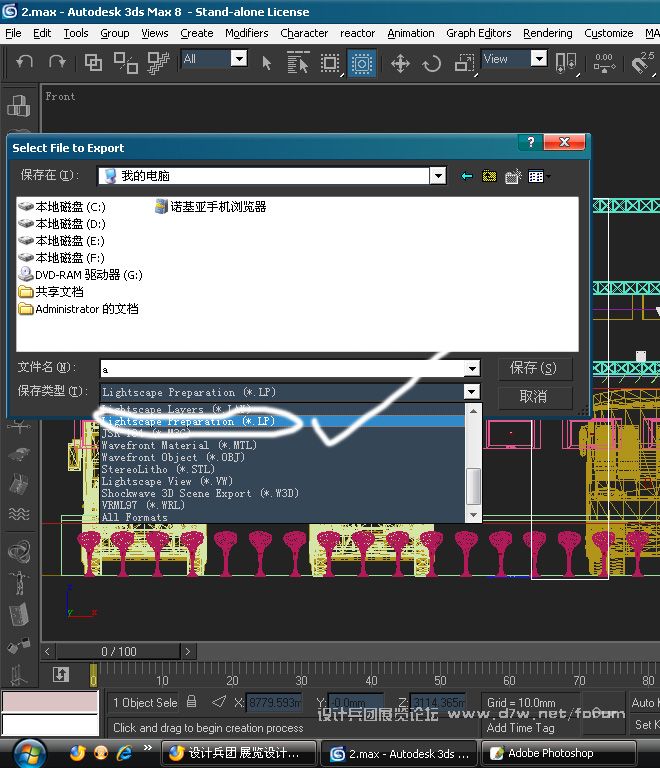Viewport: 660px width, 768px height.
Task: Click time slider left arrow
Action: 47,652
